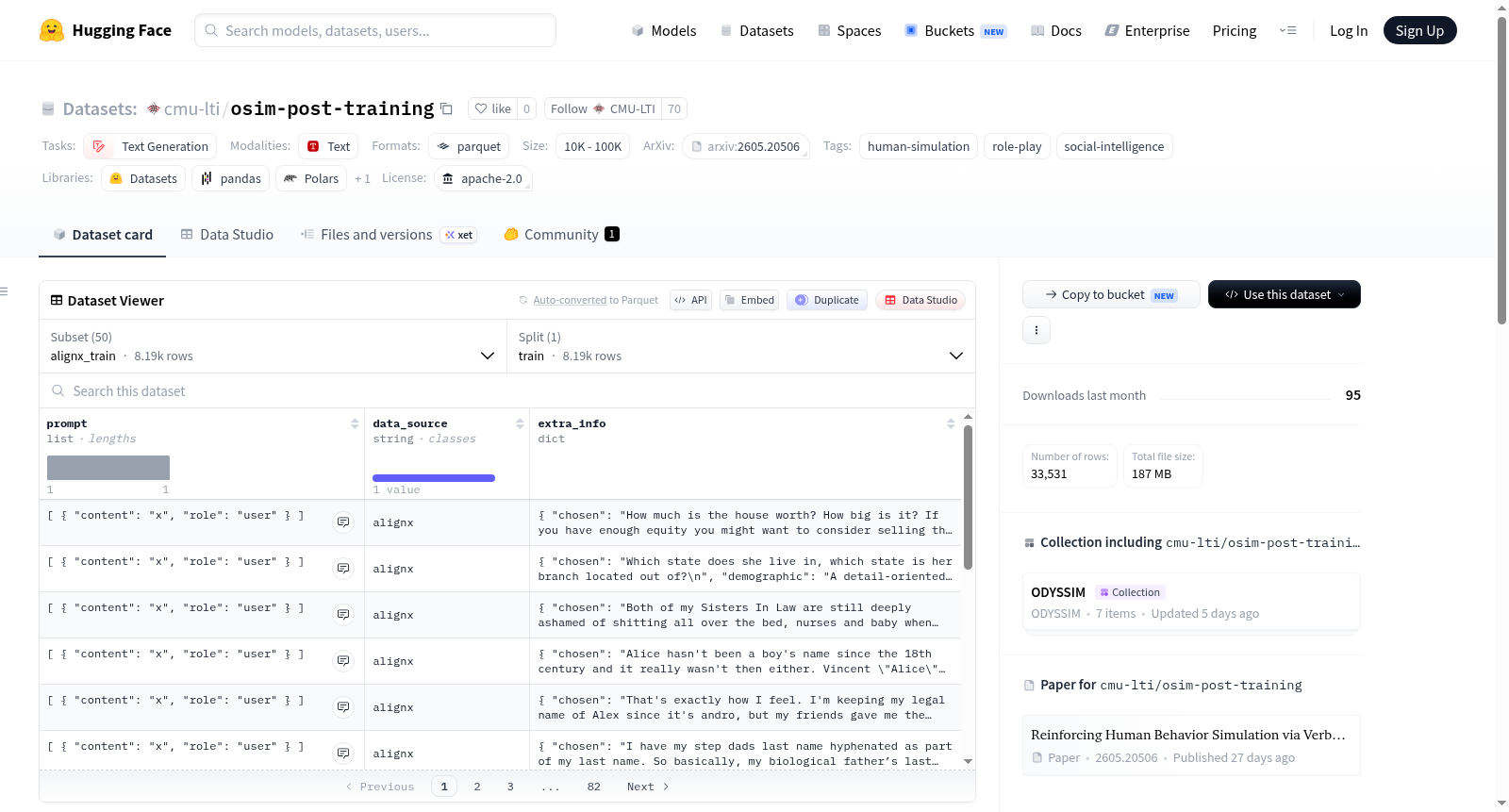Go to Datasets in the navigation
1509x812 pixels.
(x=756, y=30)
